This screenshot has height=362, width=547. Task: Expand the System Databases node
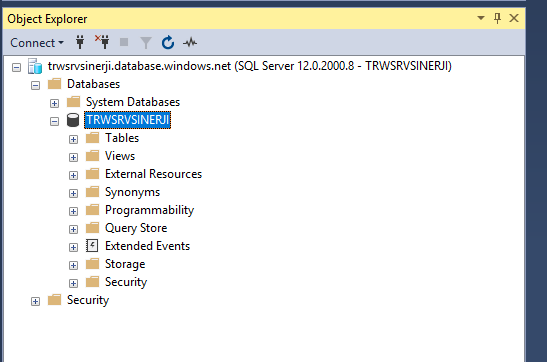[x=54, y=103]
